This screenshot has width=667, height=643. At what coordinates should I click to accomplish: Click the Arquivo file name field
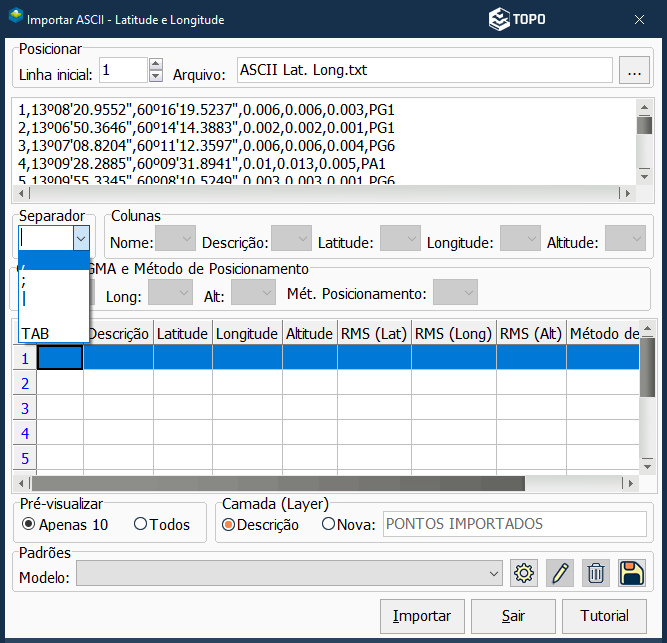424,71
